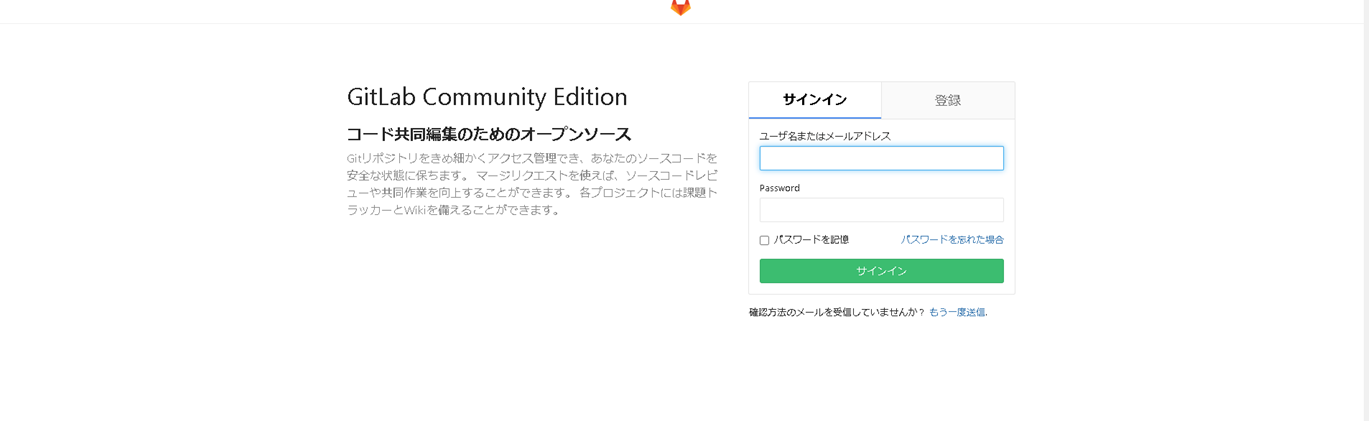Image resolution: width=1369 pixels, height=435 pixels.
Task: Open the パスワードを忘れた場合 link
Action: pyautogui.click(x=952, y=240)
